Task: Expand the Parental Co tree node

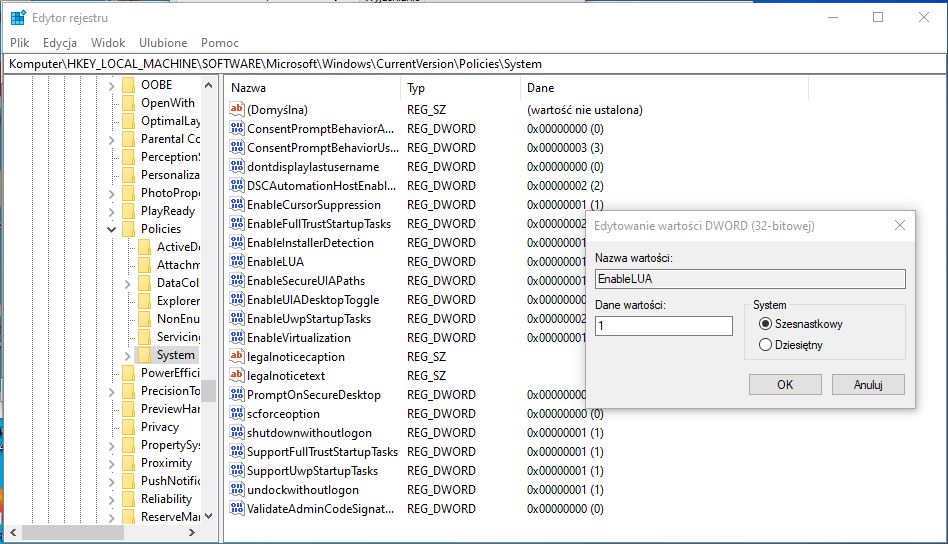Action: [x=111, y=140]
